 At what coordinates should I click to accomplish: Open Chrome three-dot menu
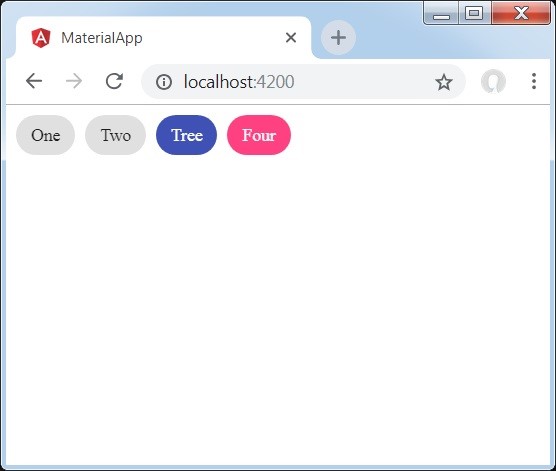[534, 81]
